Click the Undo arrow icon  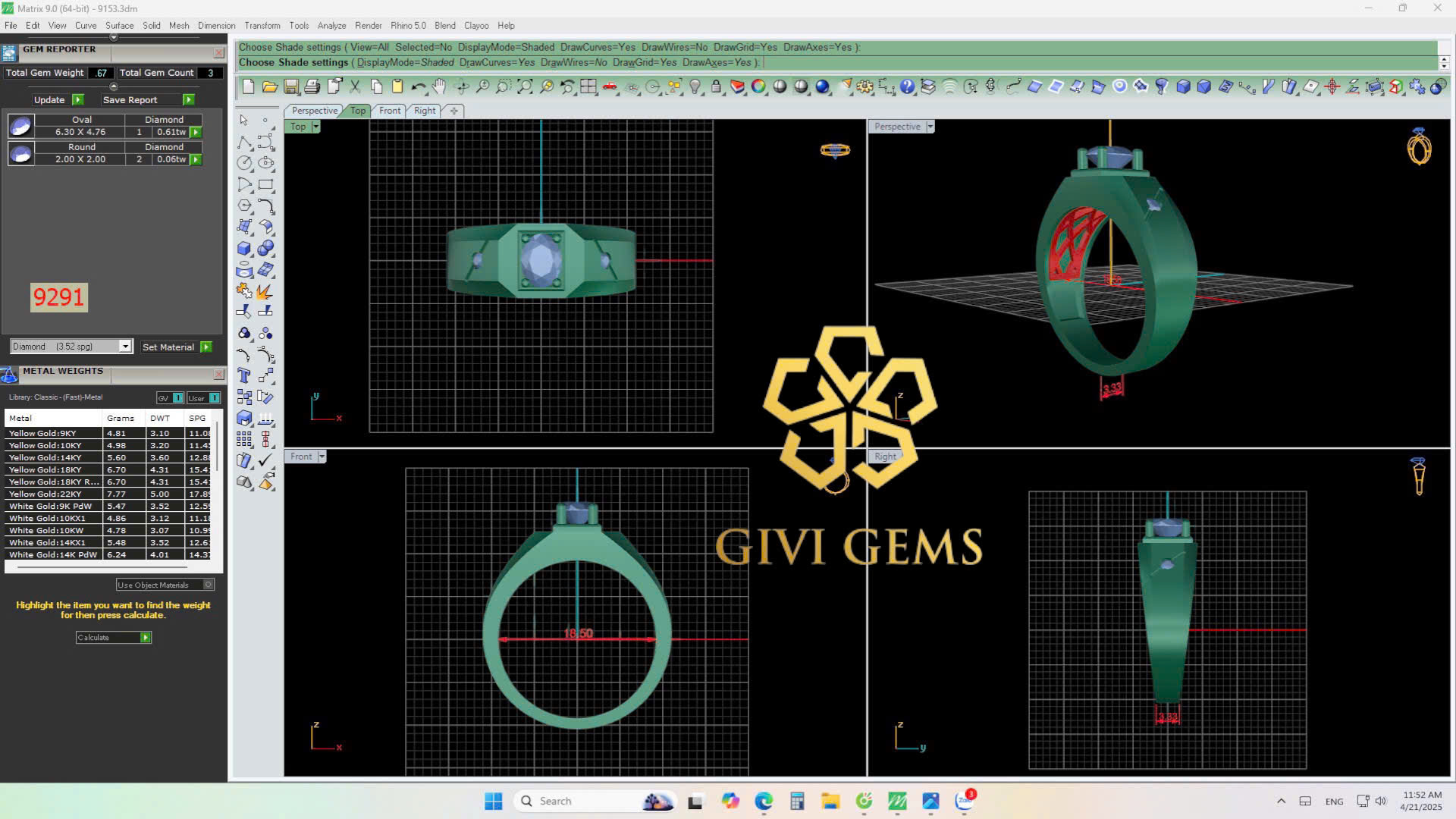419,87
